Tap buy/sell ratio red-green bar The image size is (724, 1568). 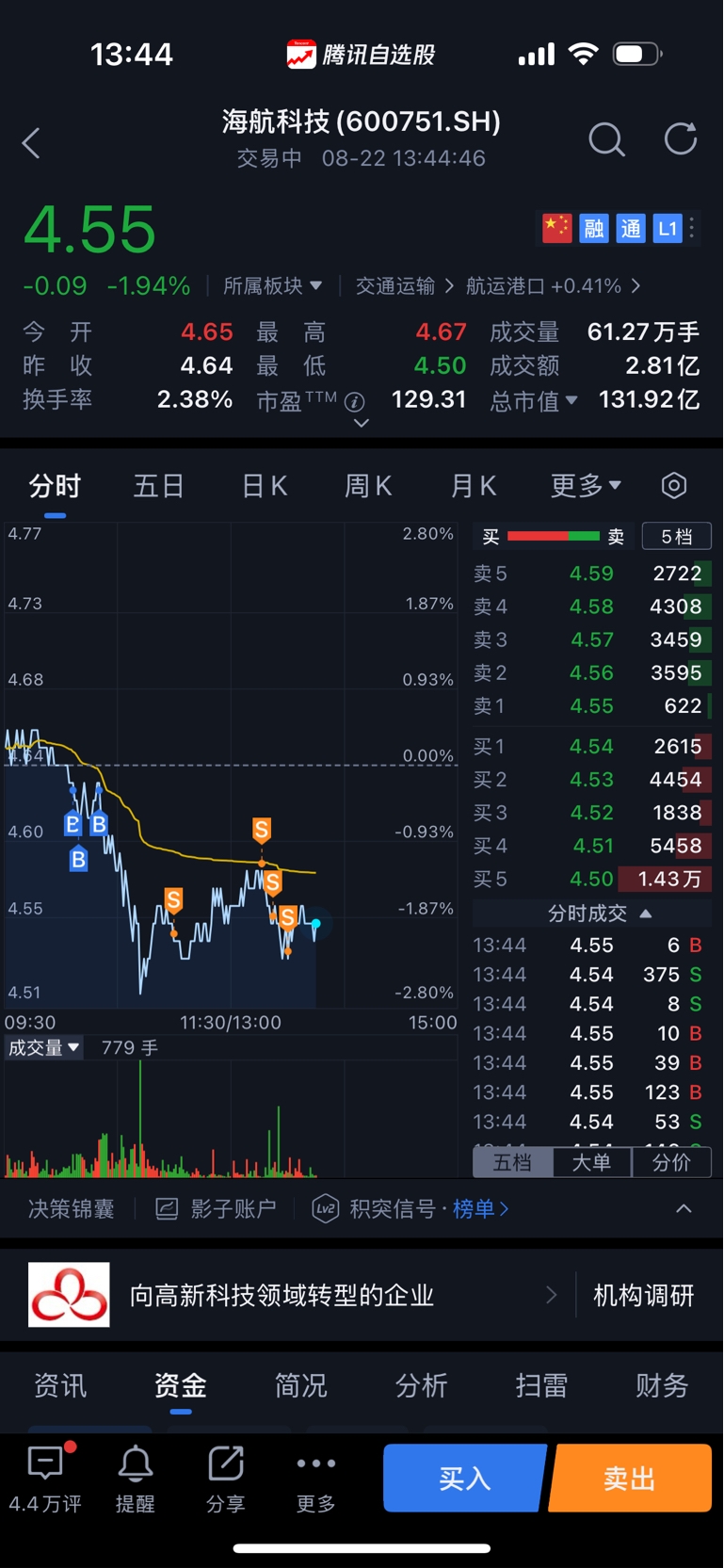(554, 536)
